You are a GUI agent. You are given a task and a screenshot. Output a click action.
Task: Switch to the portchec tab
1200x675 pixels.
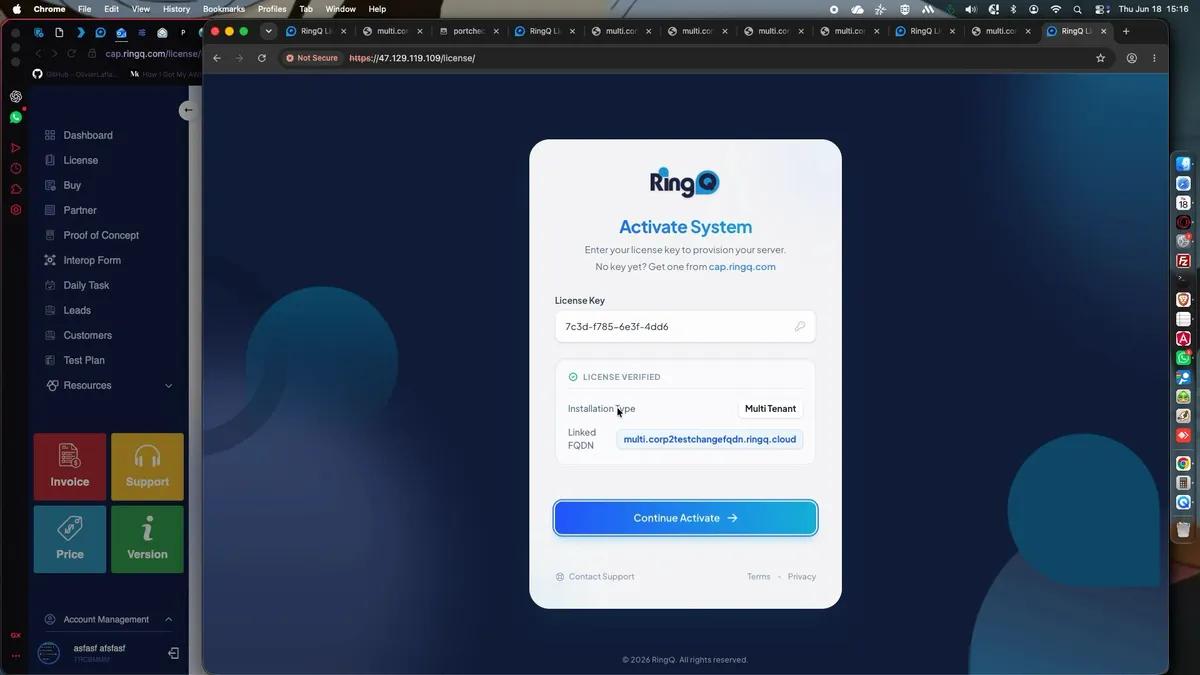(470, 31)
